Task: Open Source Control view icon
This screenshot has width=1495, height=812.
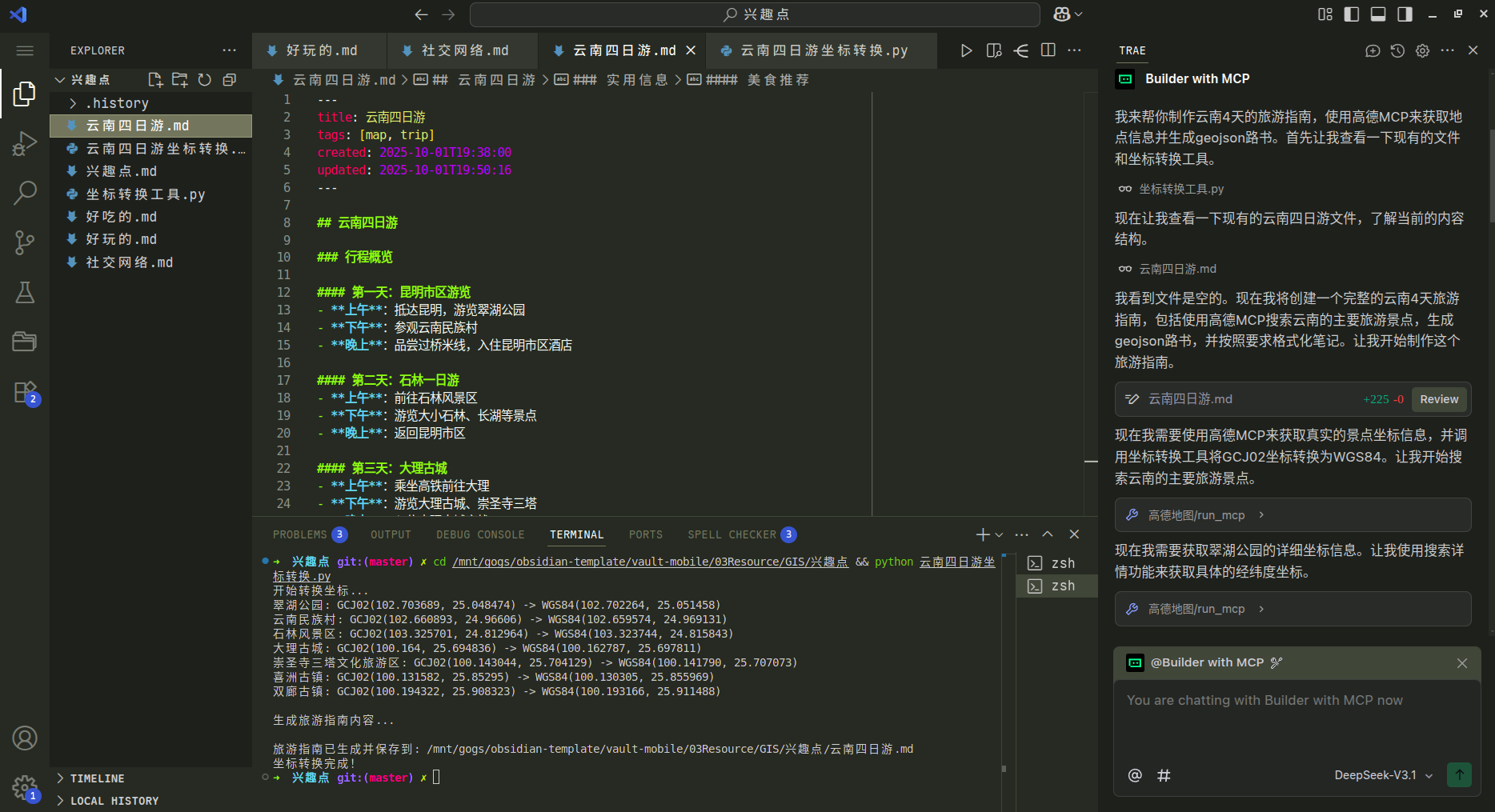Action: coord(25,242)
